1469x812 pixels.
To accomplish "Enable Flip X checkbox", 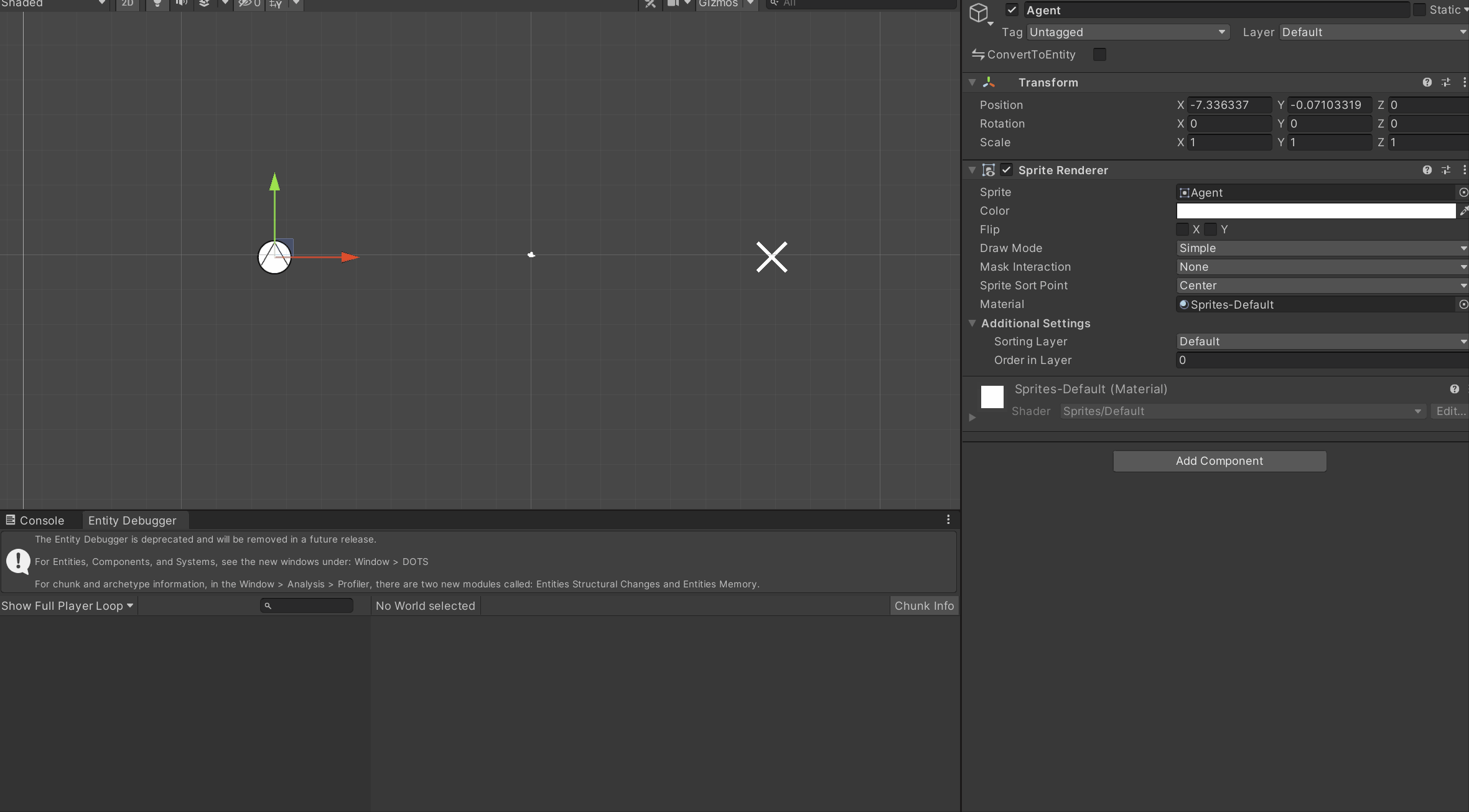I will (x=1183, y=230).
